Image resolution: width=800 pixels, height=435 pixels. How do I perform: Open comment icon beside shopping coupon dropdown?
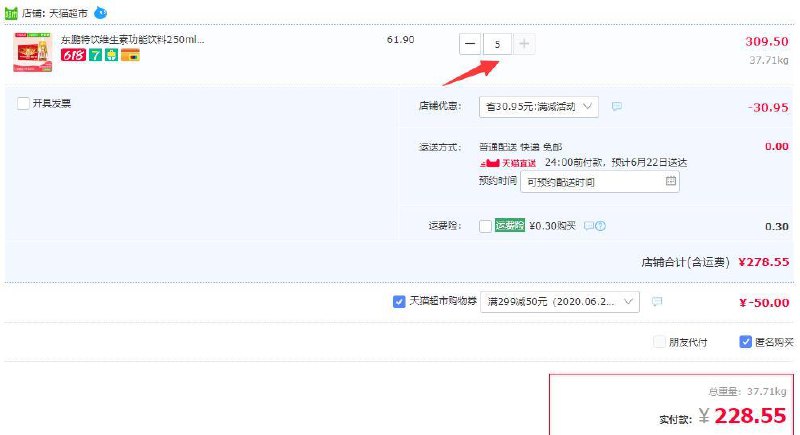point(657,301)
